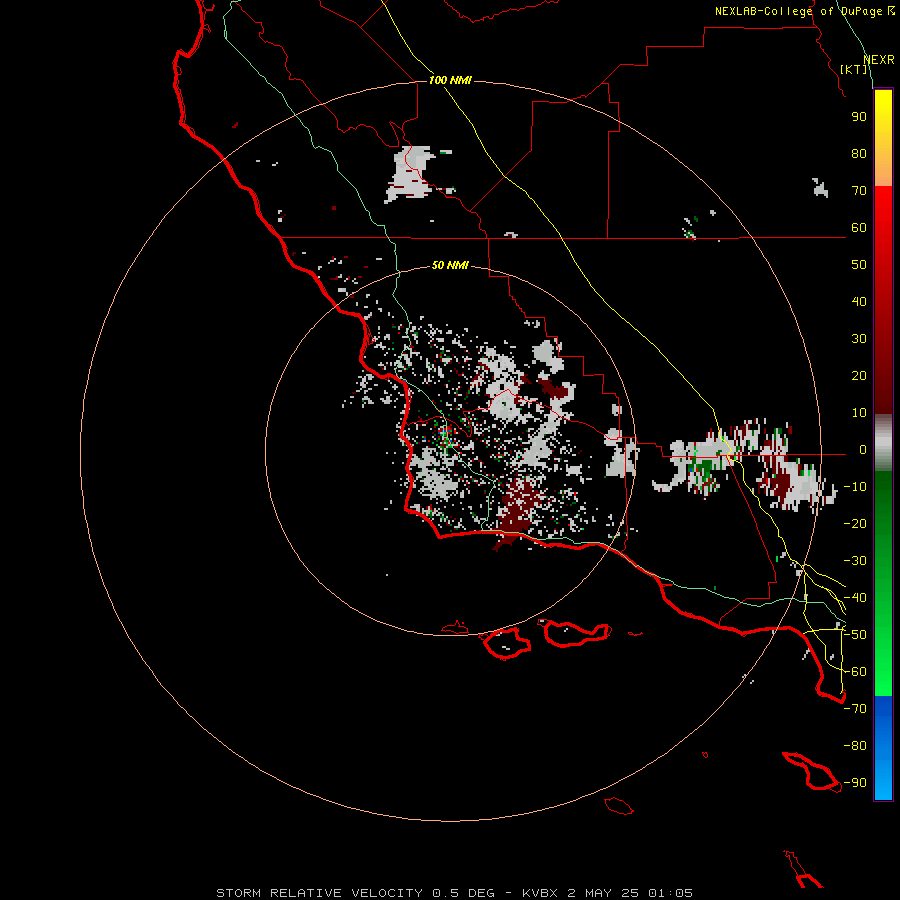Click the 10 value on the velocity scale

859,413
